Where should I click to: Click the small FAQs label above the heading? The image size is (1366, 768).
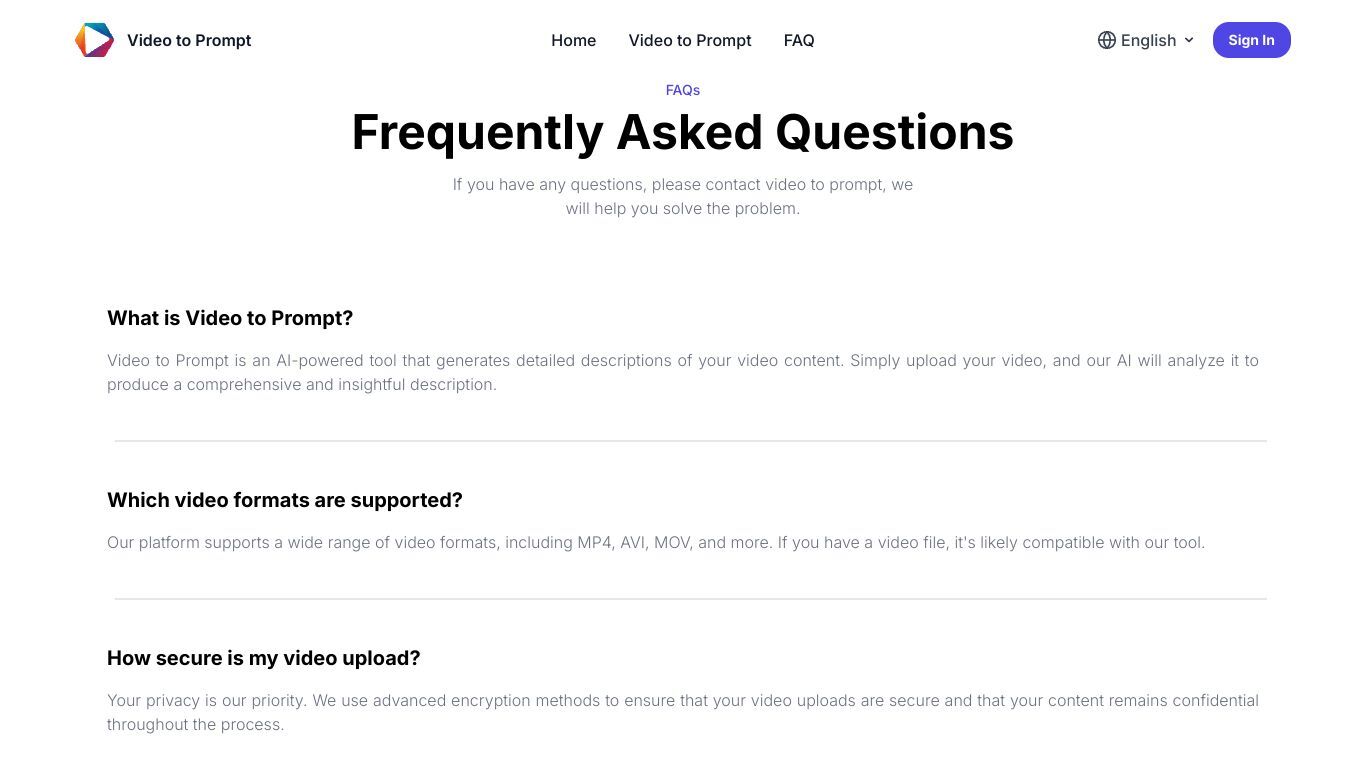[x=683, y=90]
